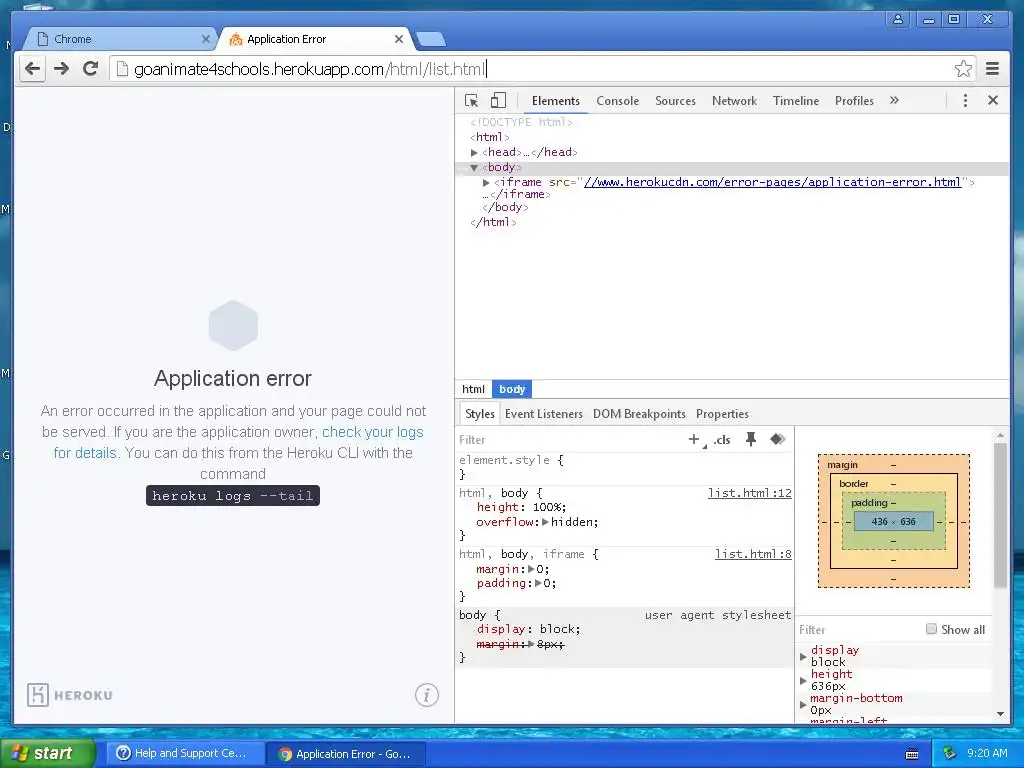Expand the overflow property triangle
1024x768 pixels.
click(x=545, y=522)
